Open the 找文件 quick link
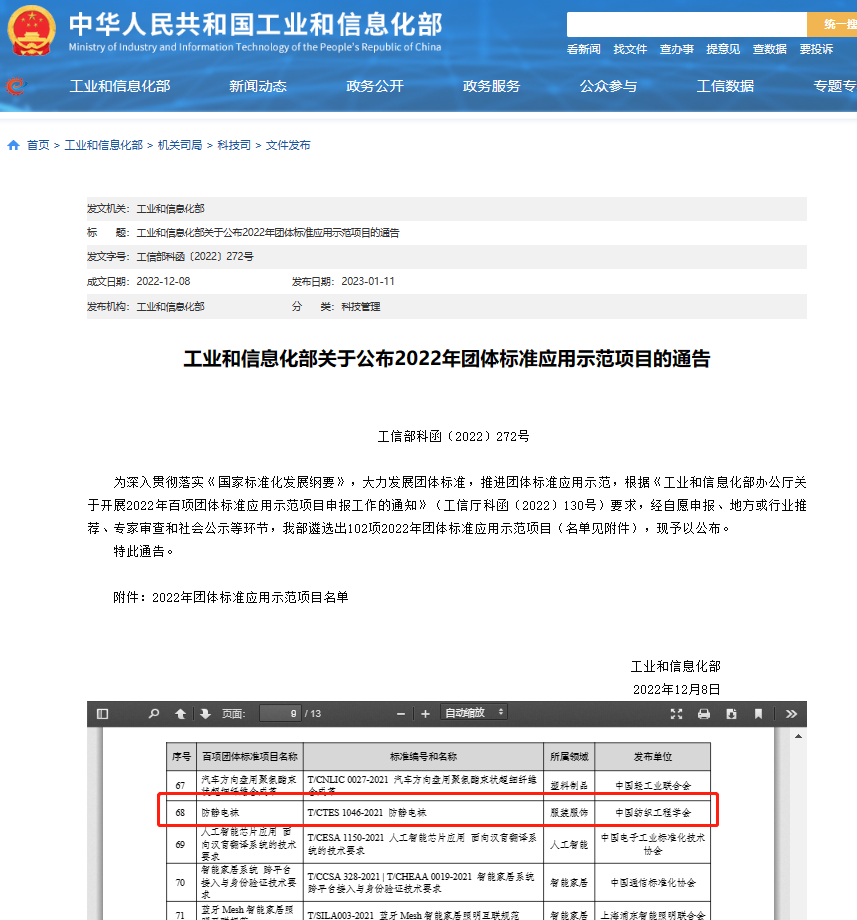This screenshot has height=920, width=857. coord(630,48)
